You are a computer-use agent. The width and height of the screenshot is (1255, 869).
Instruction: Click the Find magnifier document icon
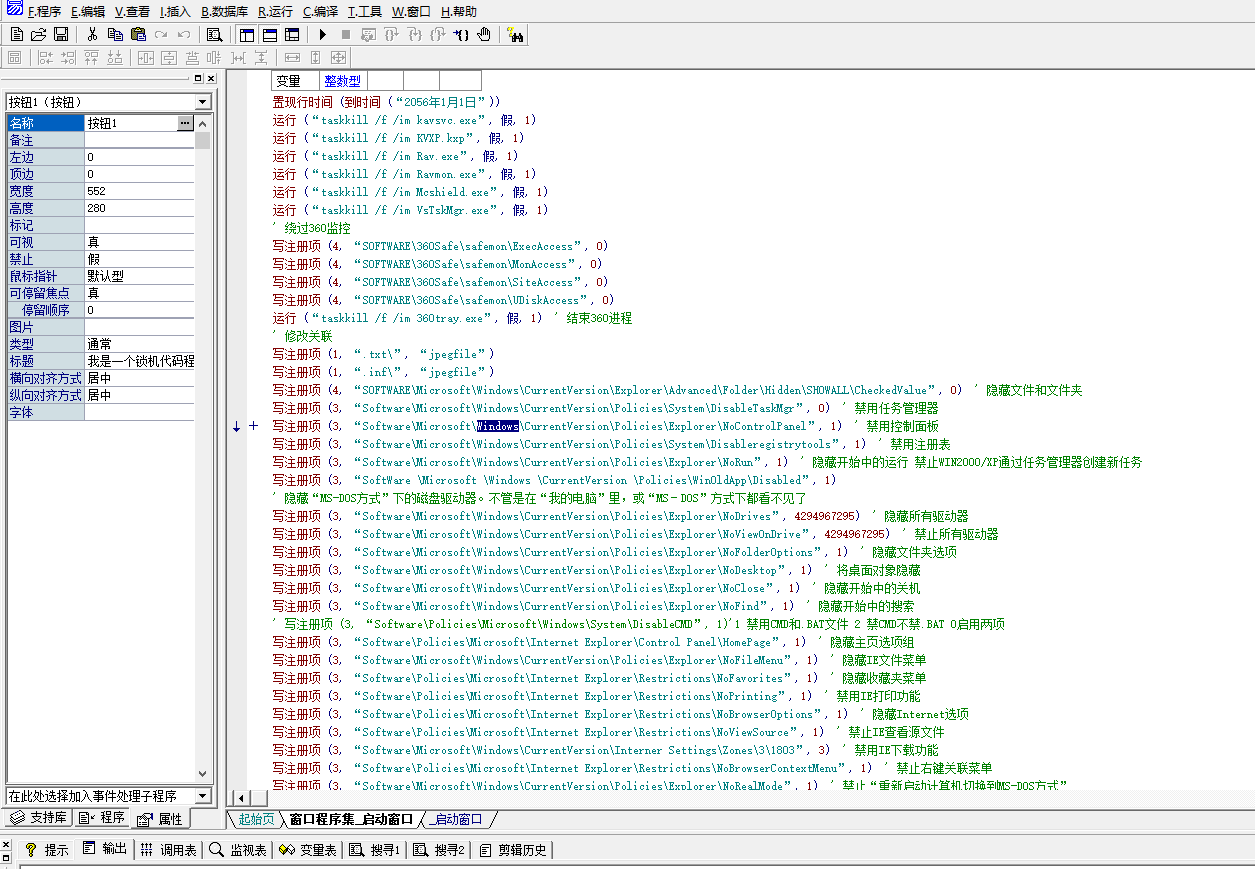213,34
